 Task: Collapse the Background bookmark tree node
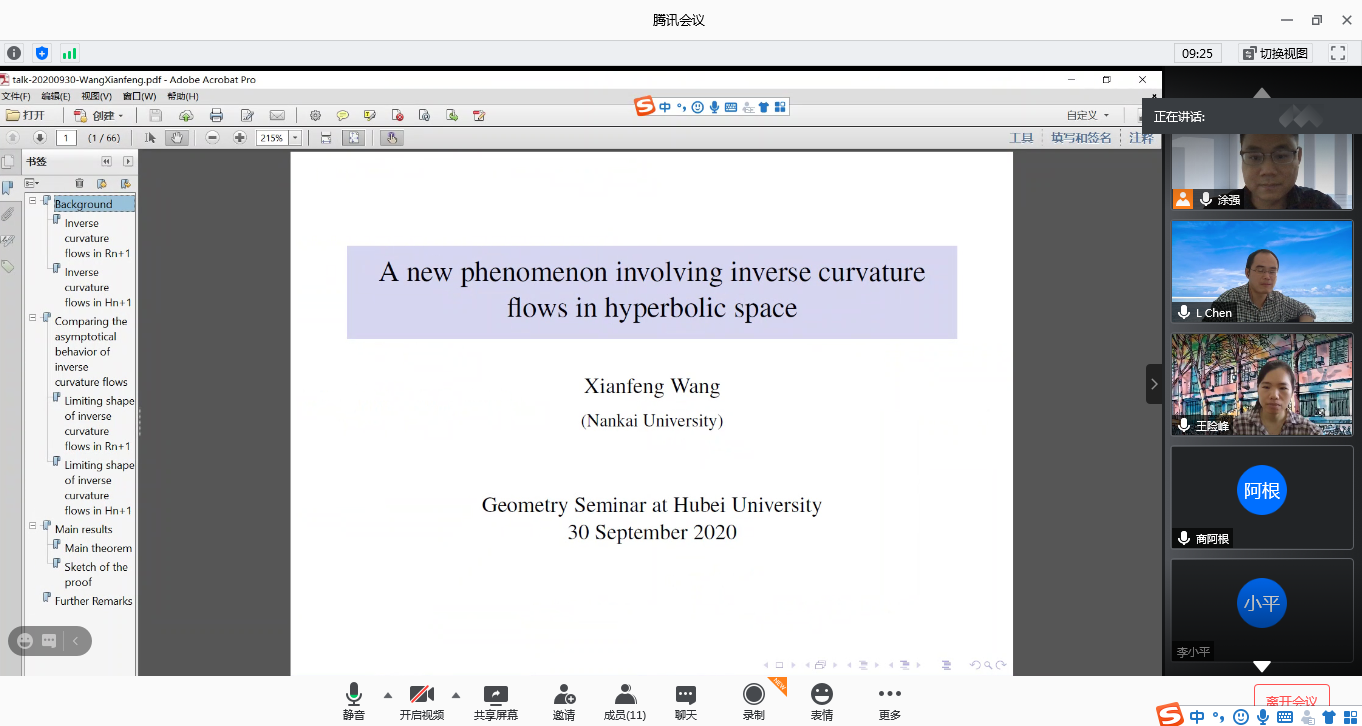point(32,201)
